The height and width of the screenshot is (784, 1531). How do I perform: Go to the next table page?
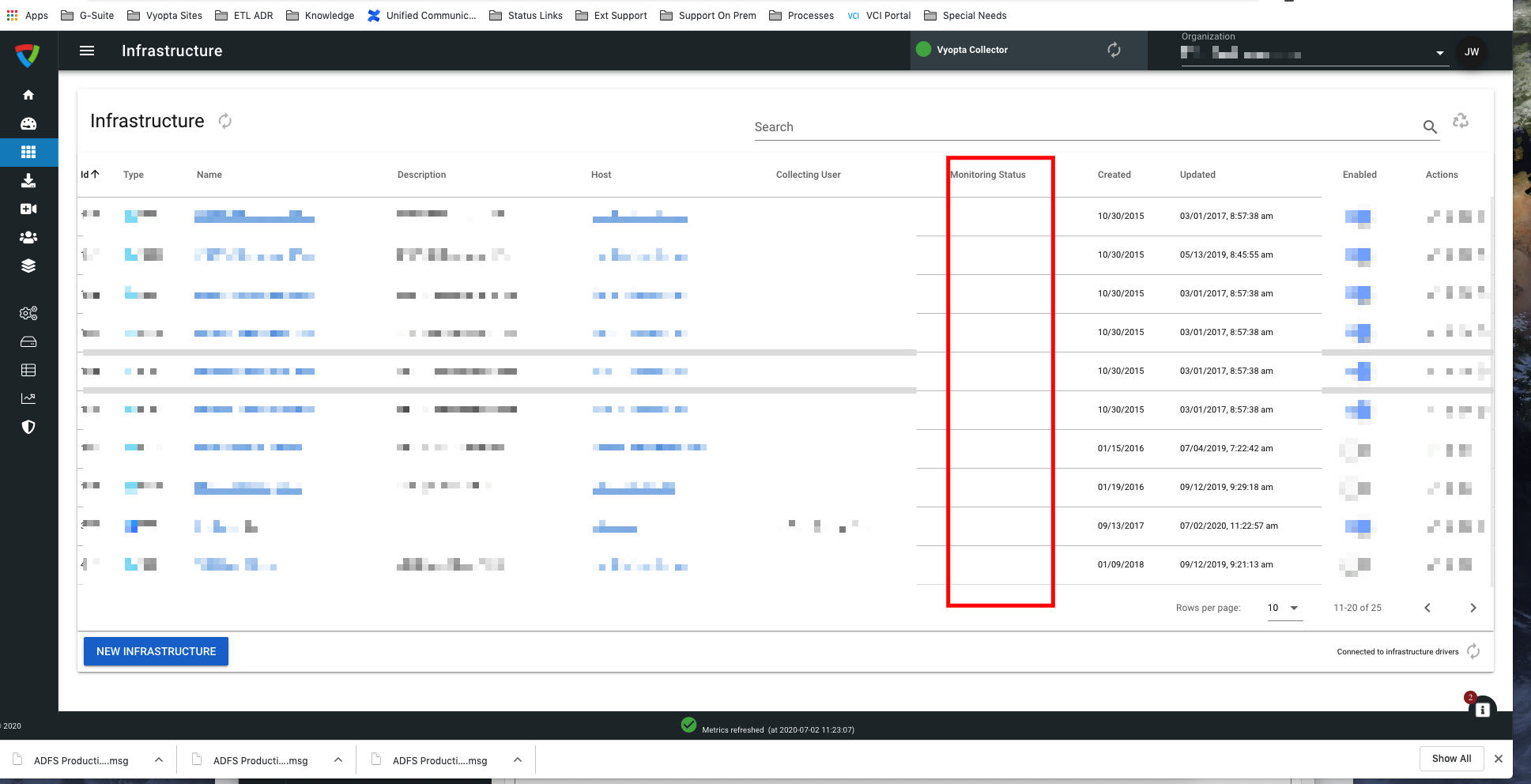1473,608
